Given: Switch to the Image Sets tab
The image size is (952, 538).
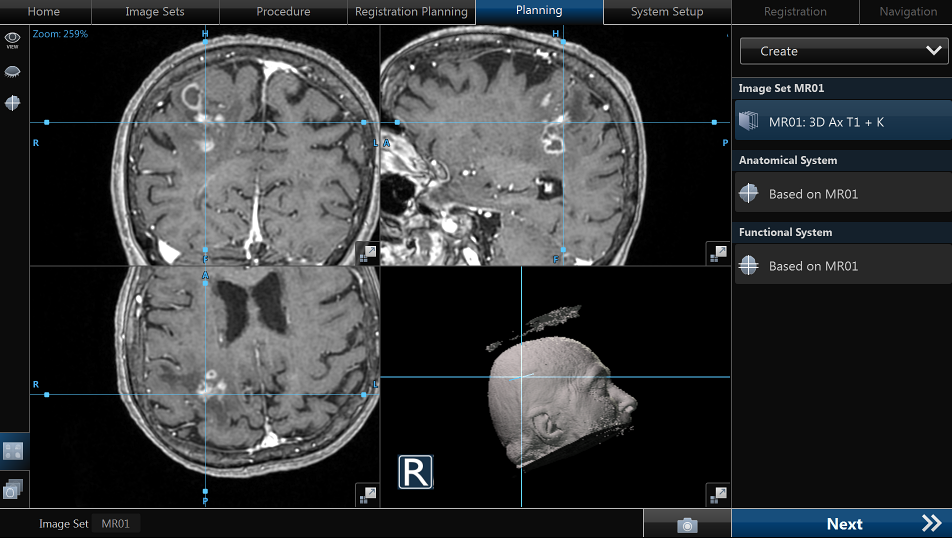Looking at the screenshot, I should [x=155, y=12].
